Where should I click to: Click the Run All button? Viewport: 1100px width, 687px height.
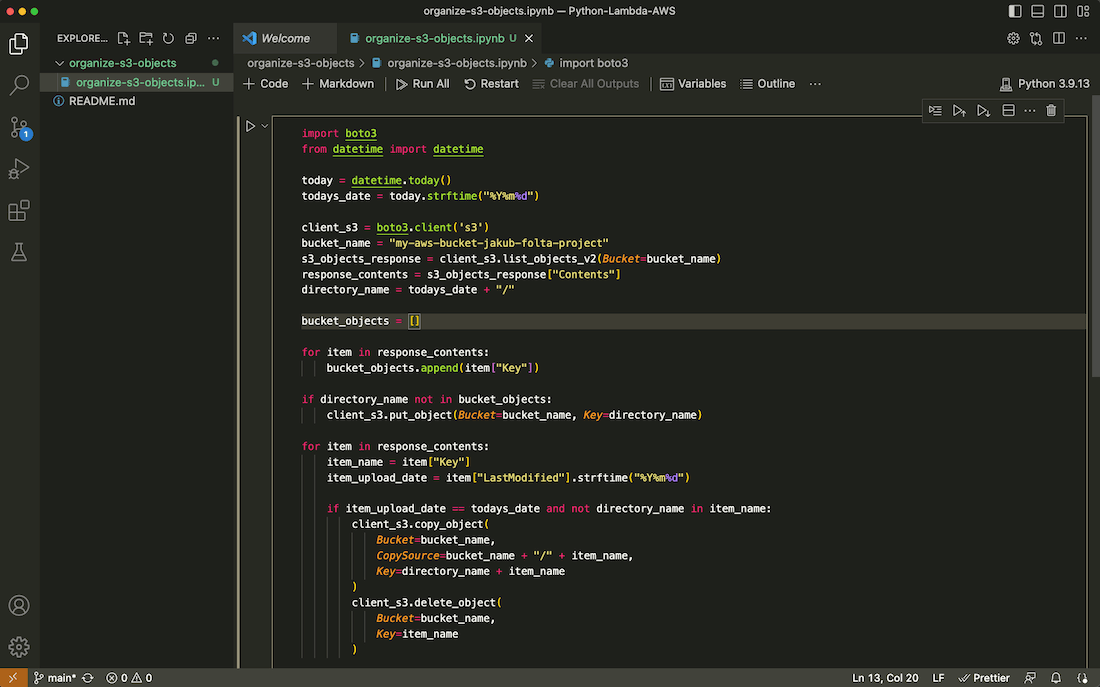[422, 84]
